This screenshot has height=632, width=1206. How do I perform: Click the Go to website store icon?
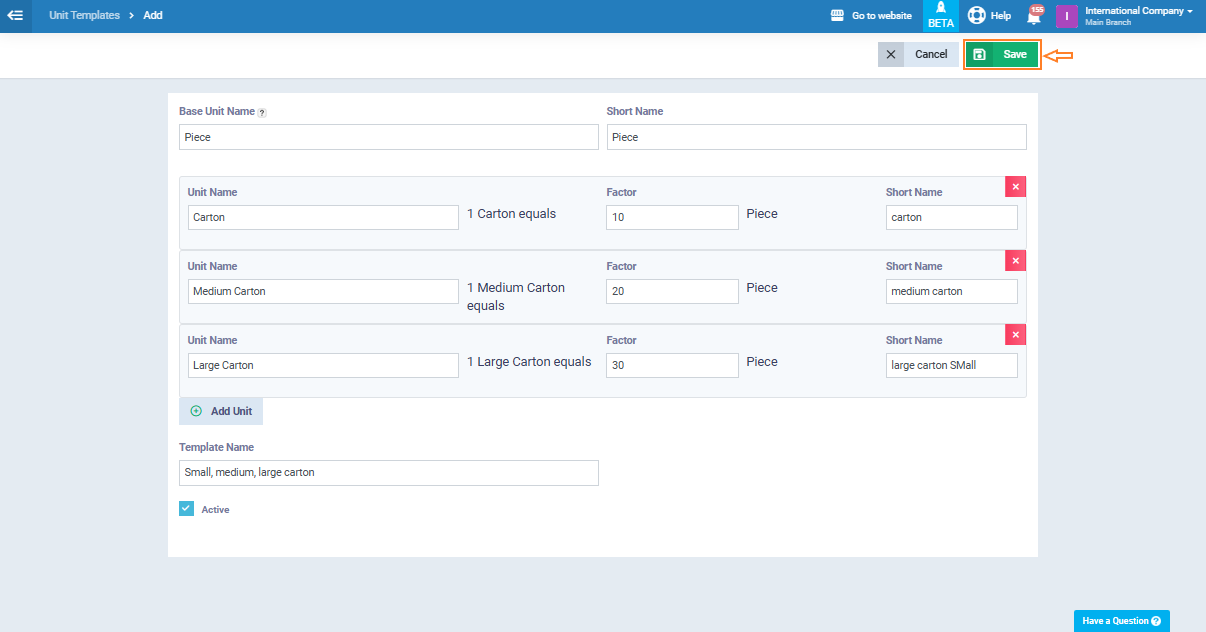(838, 16)
